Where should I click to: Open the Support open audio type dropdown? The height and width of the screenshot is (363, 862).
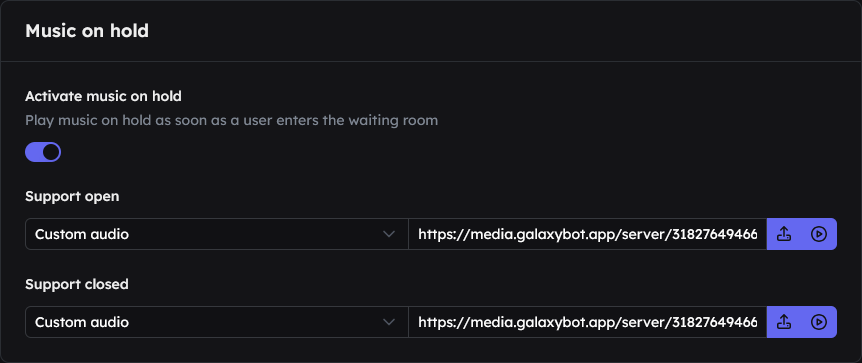pyautogui.click(x=217, y=234)
